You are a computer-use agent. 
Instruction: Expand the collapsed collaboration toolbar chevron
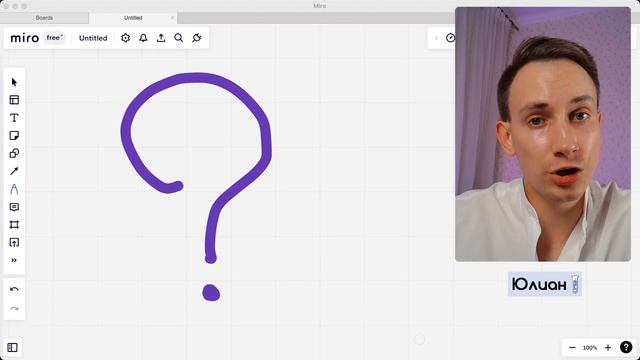click(436, 38)
